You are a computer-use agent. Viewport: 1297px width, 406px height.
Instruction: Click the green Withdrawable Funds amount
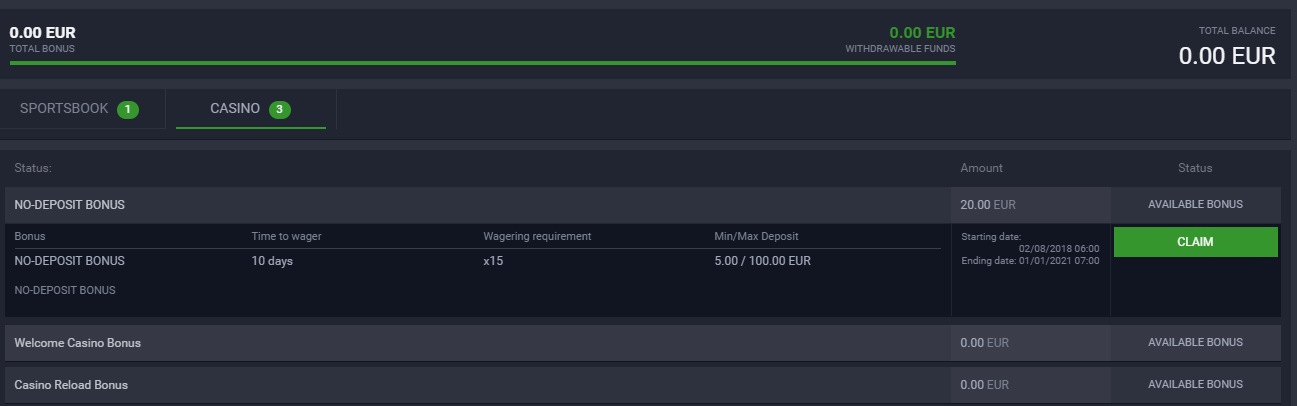tap(922, 32)
